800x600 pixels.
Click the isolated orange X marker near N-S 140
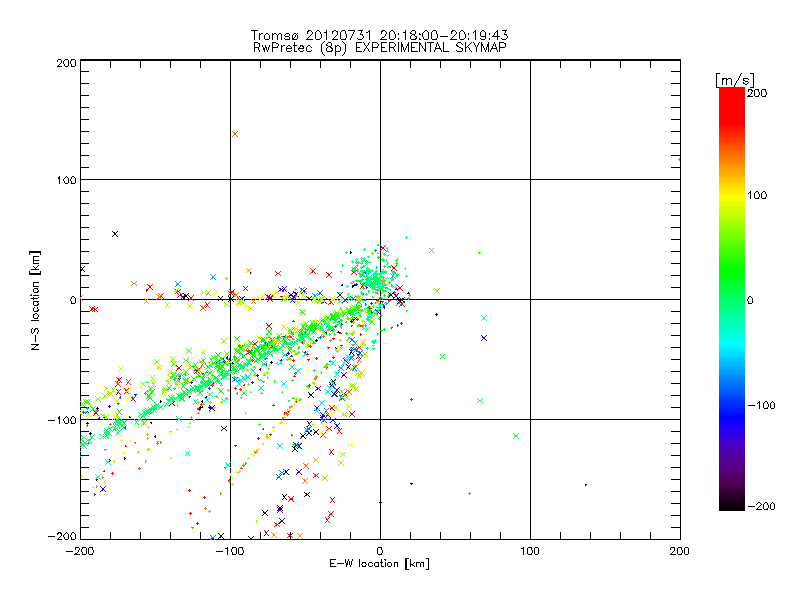point(235,134)
